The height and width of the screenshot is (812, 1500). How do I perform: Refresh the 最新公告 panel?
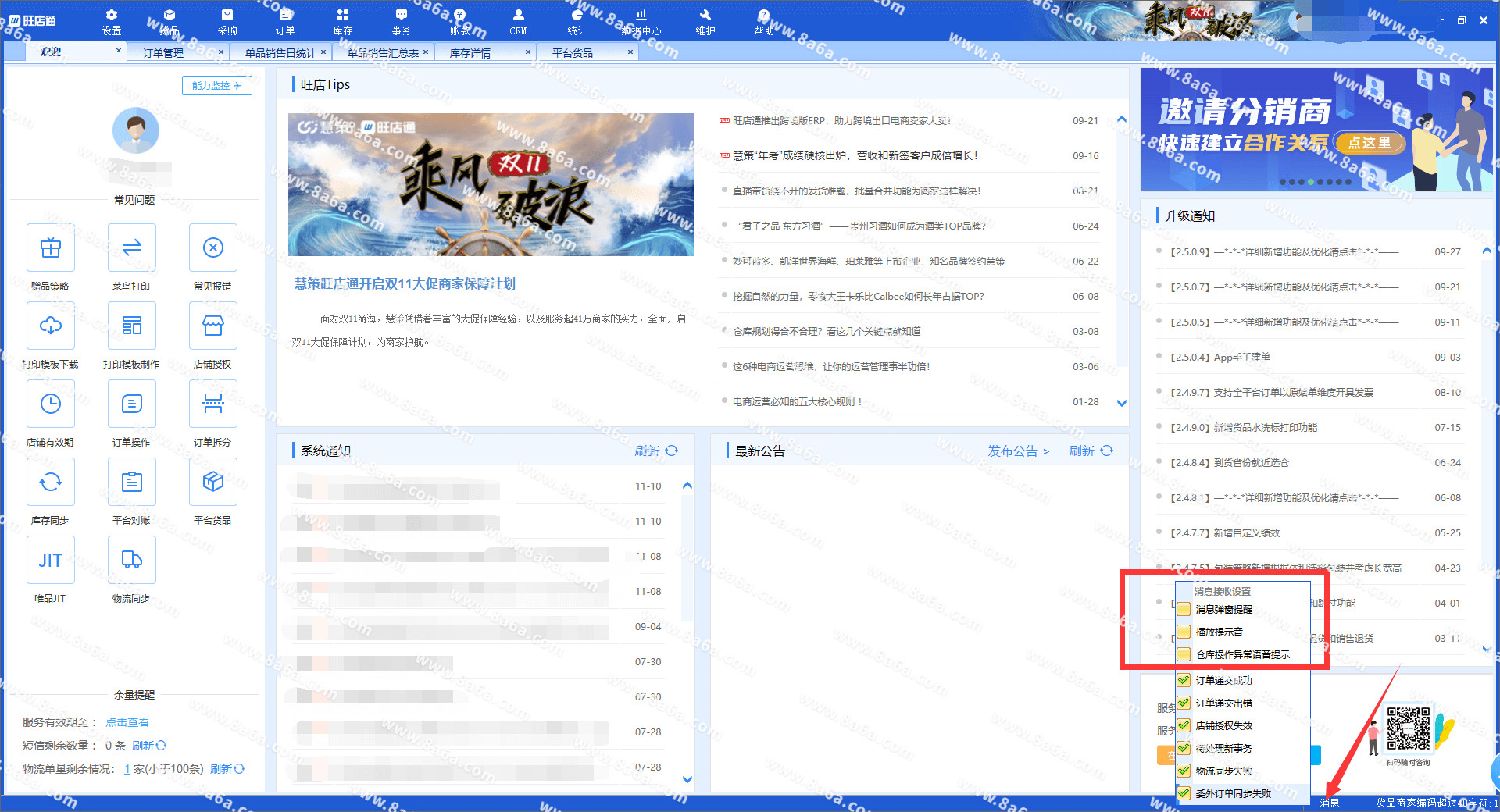point(1091,451)
